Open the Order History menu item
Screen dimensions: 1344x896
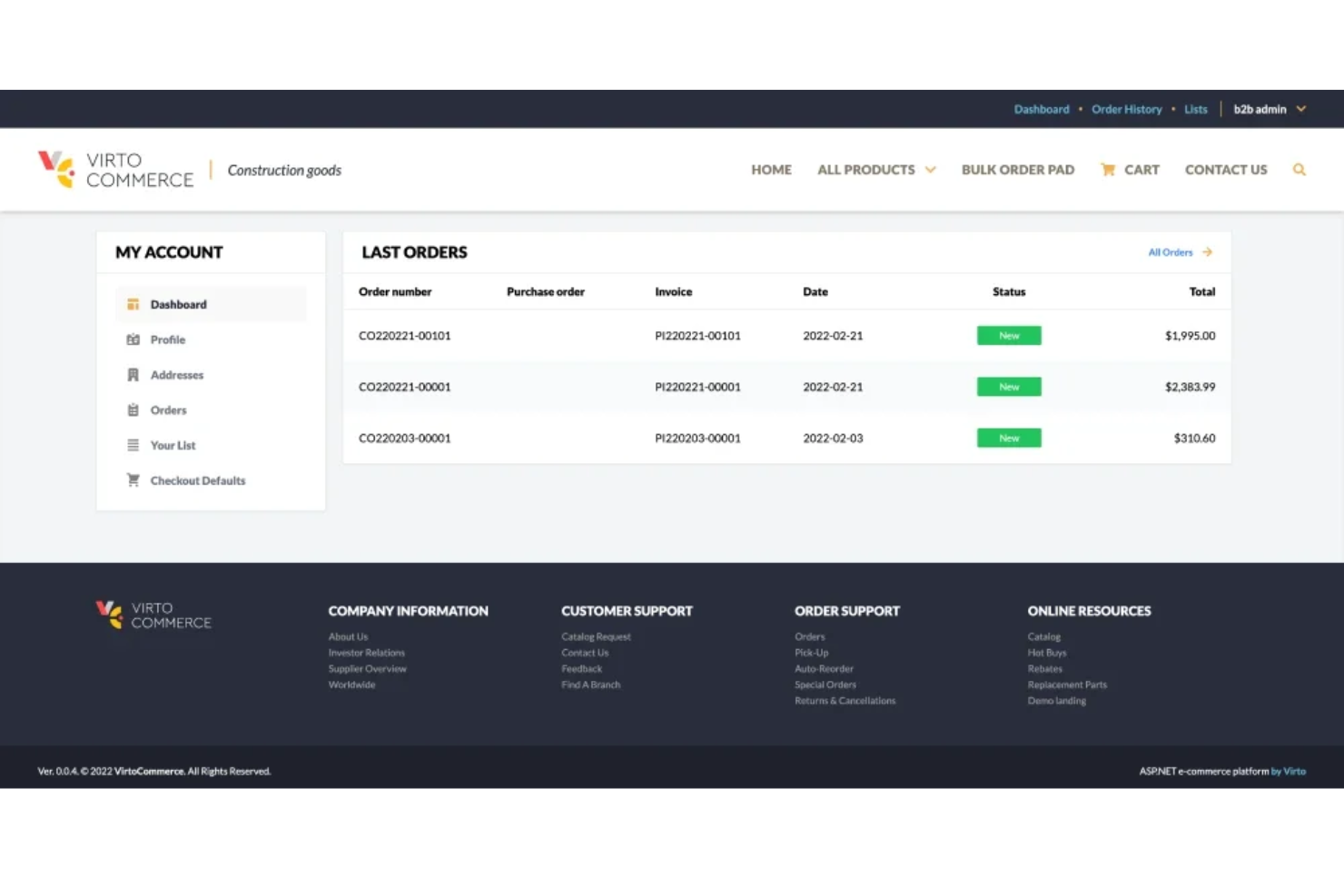point(1126,108)
